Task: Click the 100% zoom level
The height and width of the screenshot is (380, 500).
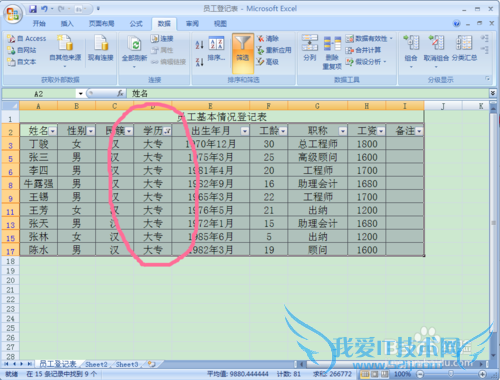Action: click(402, 374)
